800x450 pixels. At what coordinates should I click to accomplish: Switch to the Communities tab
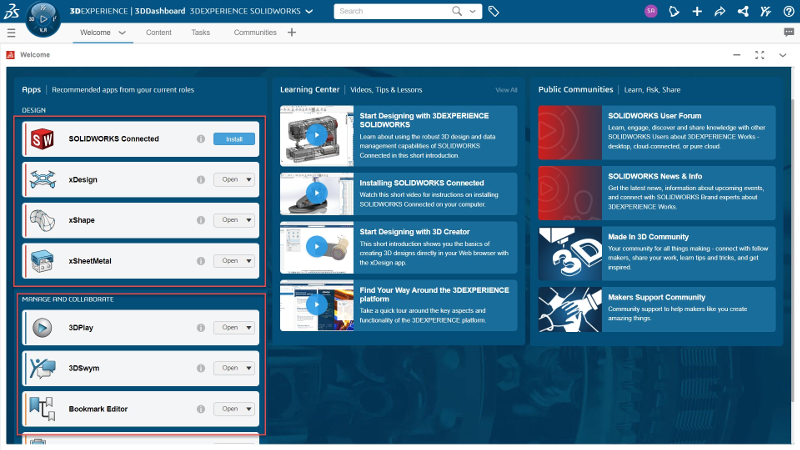[x=255, y=32]
